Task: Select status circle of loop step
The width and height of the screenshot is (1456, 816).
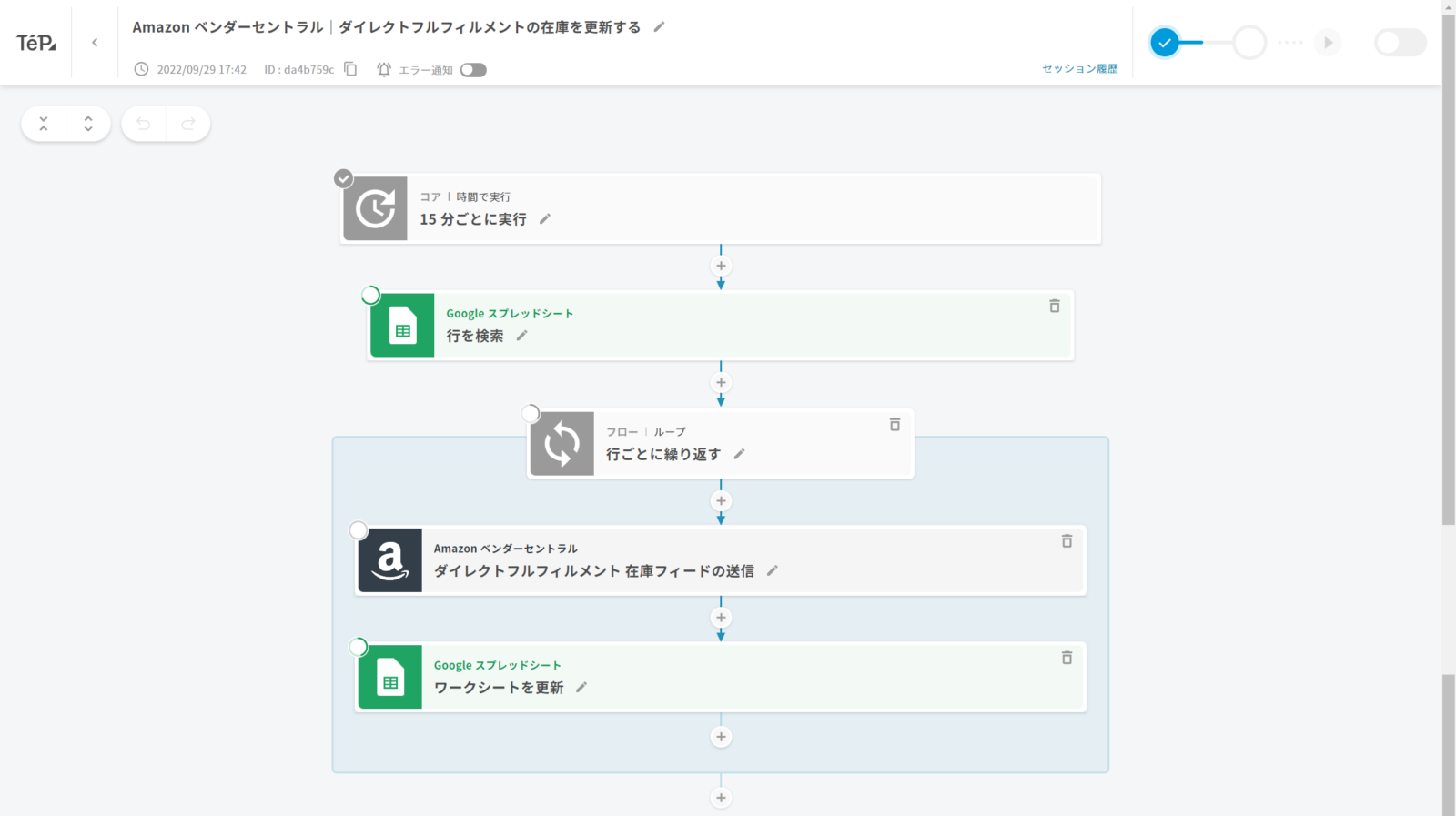Action: tap(531, 414)
